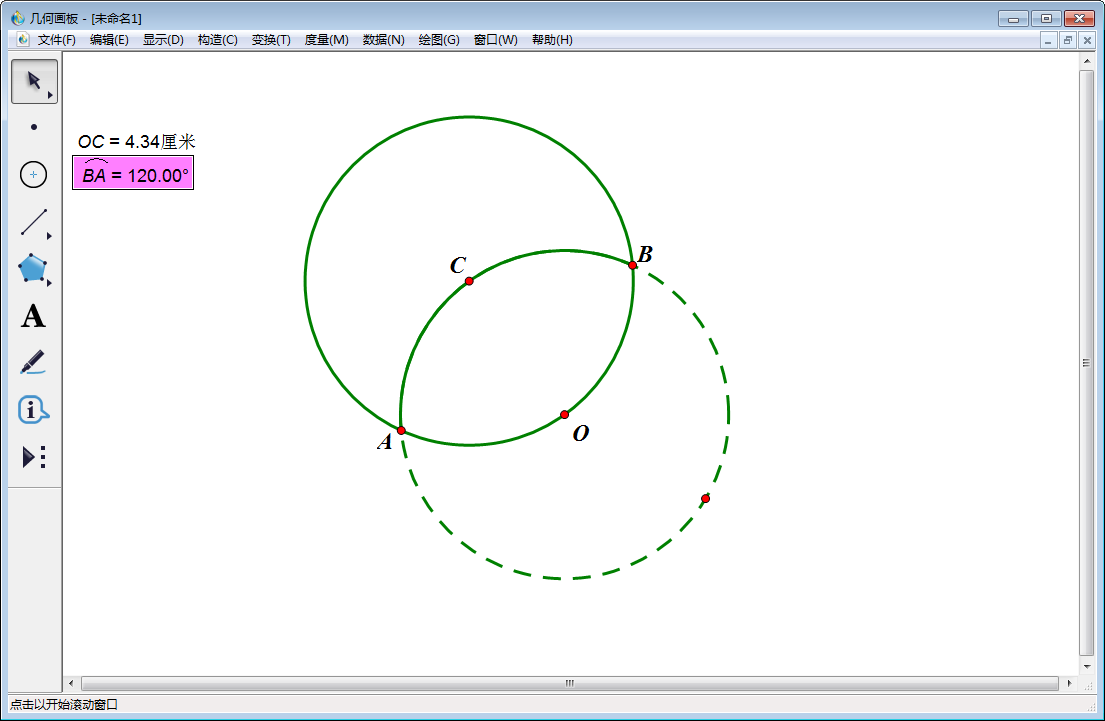Open the Custom tools button
Image resolution: width=1105 pixels, height=721 pixels.
tap(34, 457)
